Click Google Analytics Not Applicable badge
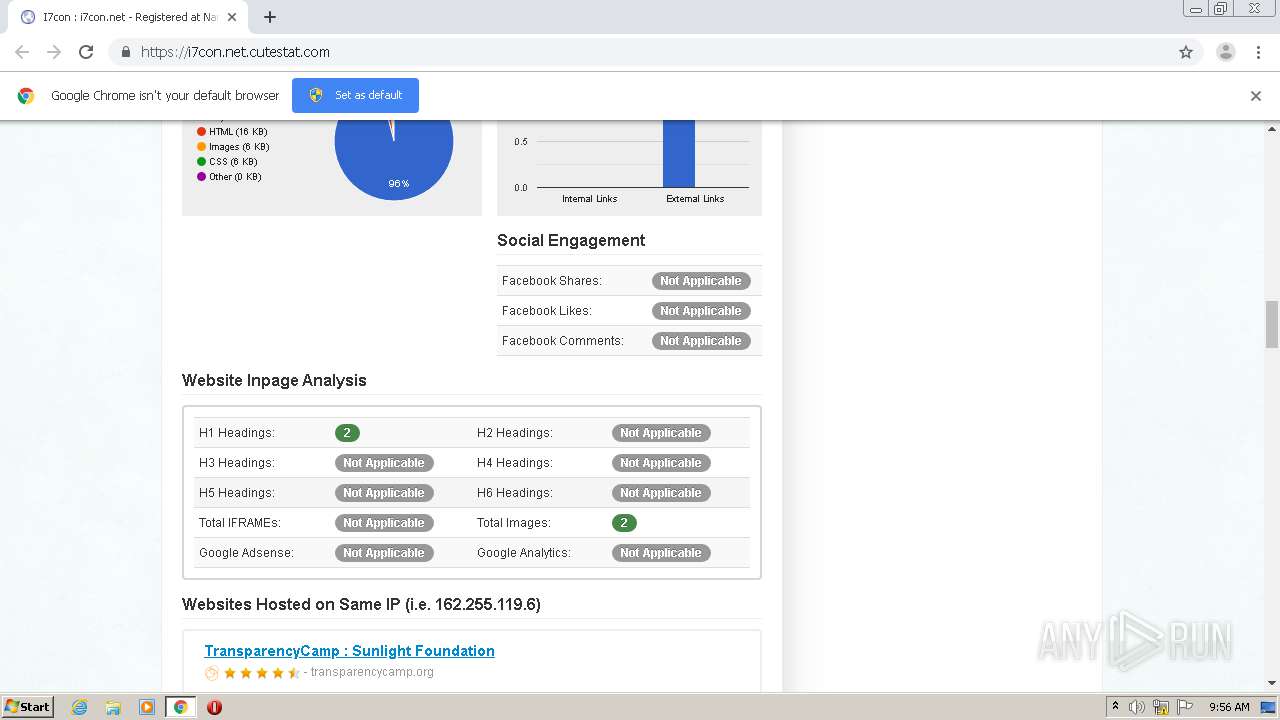Viewport: 1280px width, 720px height. coord(661,553)
